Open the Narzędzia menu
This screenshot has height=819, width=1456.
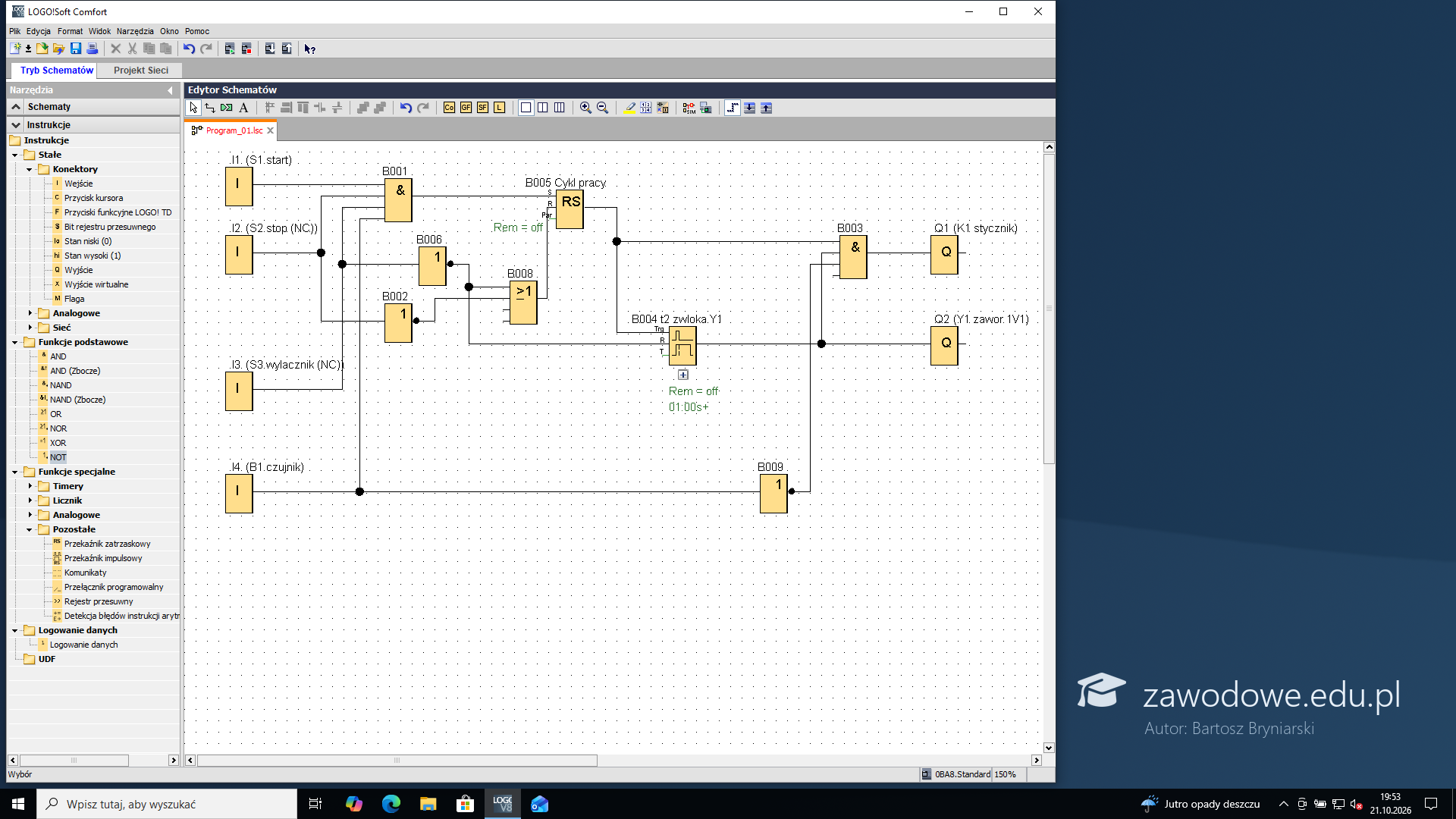pos(135,31)
